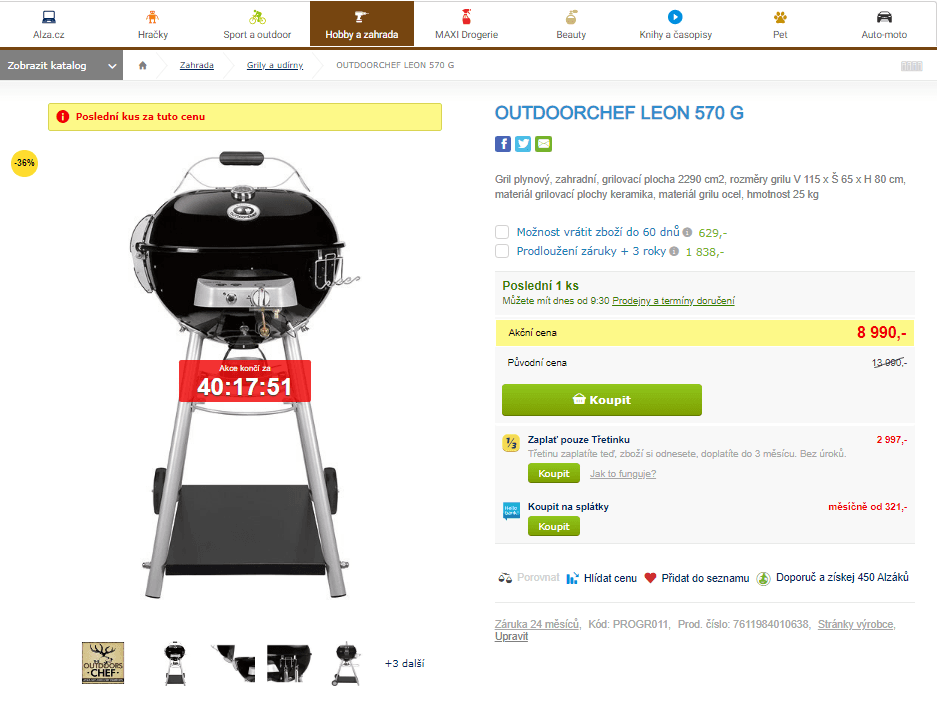Switch to the Beauty category

click(570, 16)
